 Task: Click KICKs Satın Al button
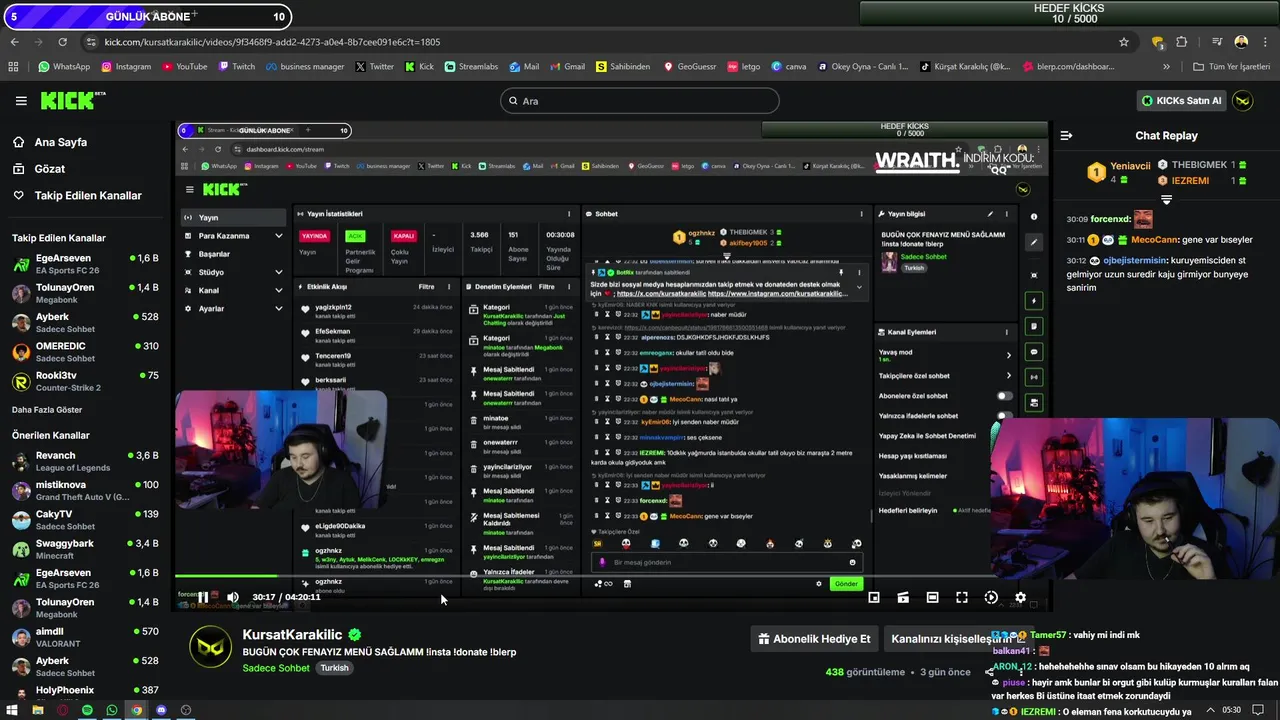coord(1182,100)
